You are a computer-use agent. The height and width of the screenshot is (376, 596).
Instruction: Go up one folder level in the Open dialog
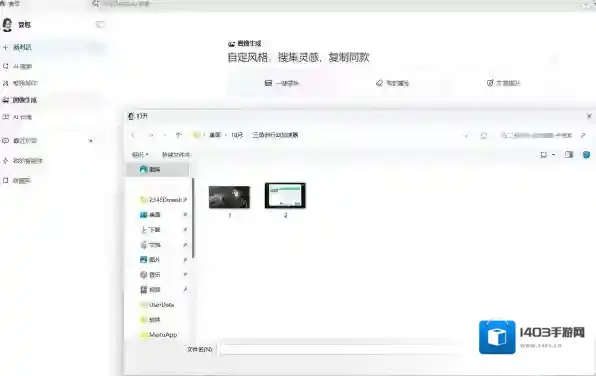pyautogui.click(x=179, y=135)
